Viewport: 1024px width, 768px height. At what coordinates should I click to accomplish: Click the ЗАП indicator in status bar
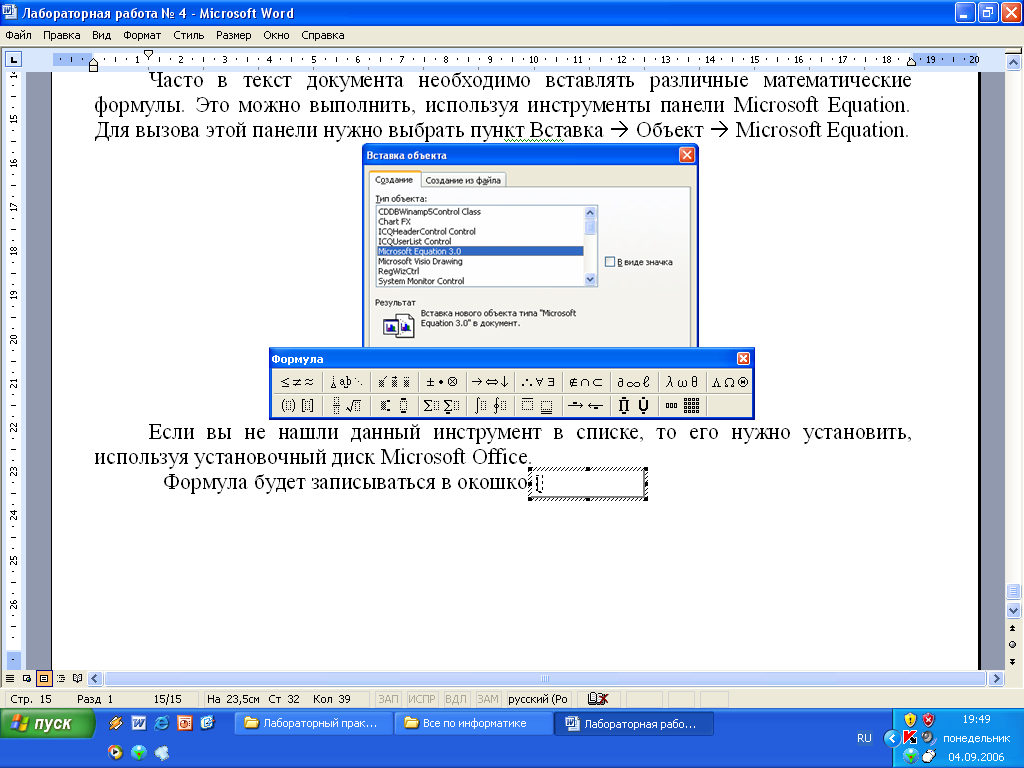click(388, 699)
